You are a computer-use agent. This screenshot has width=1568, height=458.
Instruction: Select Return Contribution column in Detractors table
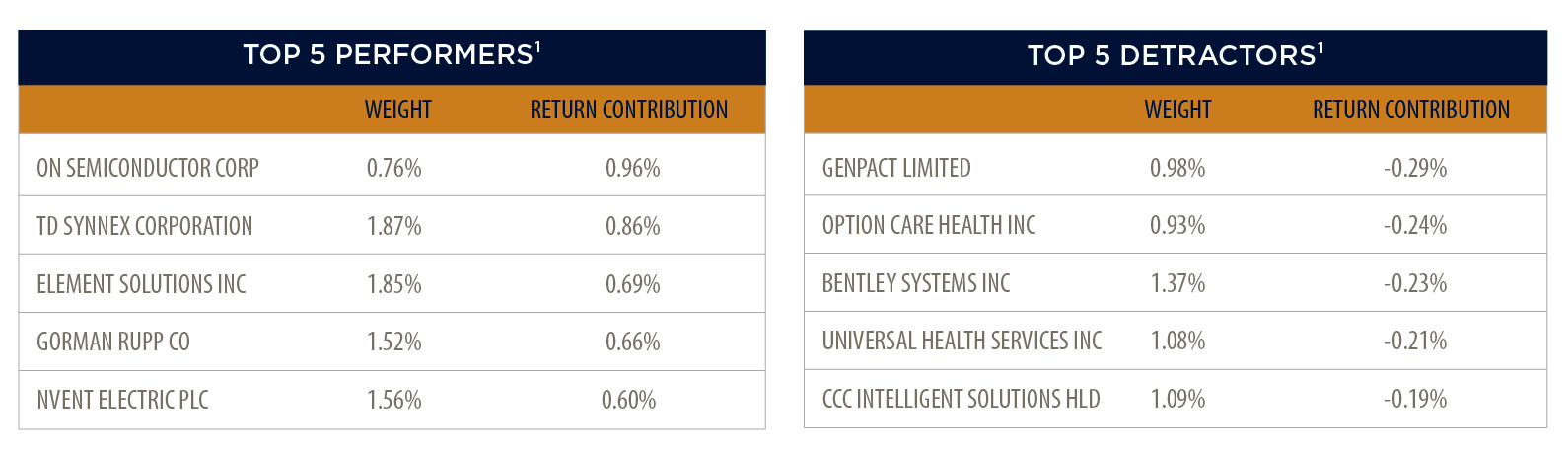[1411, 110]
